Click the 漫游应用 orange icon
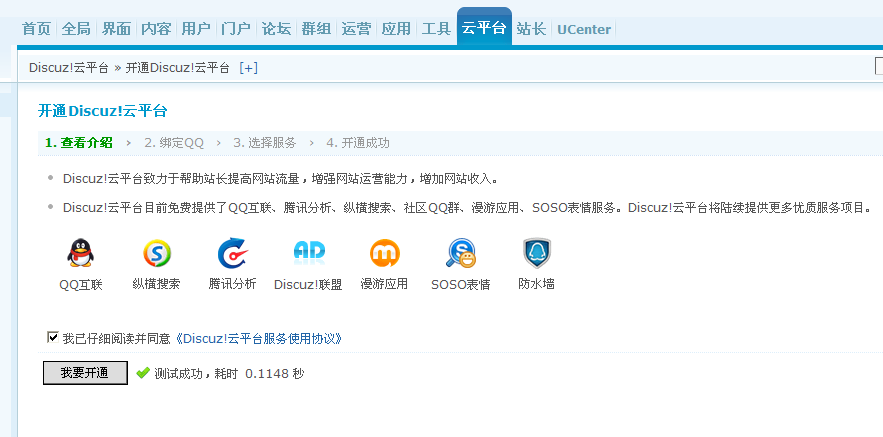The width and height of the screenshot is (883, 437). point(385,253)
